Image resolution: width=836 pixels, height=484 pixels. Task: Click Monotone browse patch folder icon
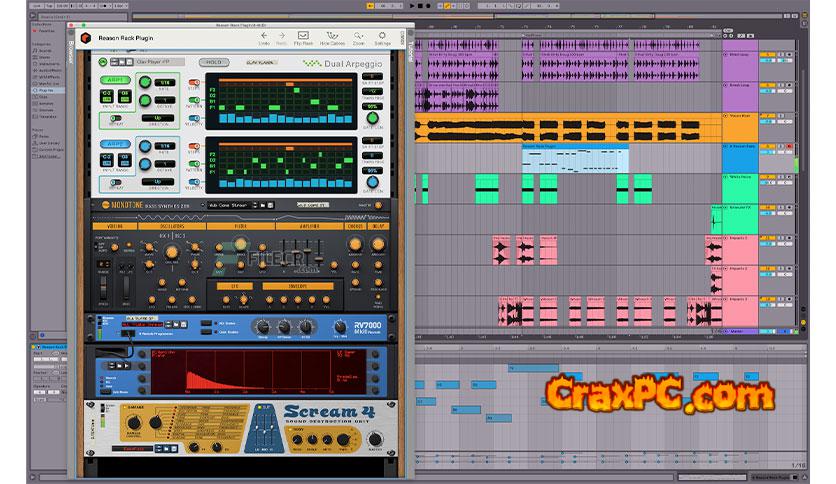pos(263,205)
